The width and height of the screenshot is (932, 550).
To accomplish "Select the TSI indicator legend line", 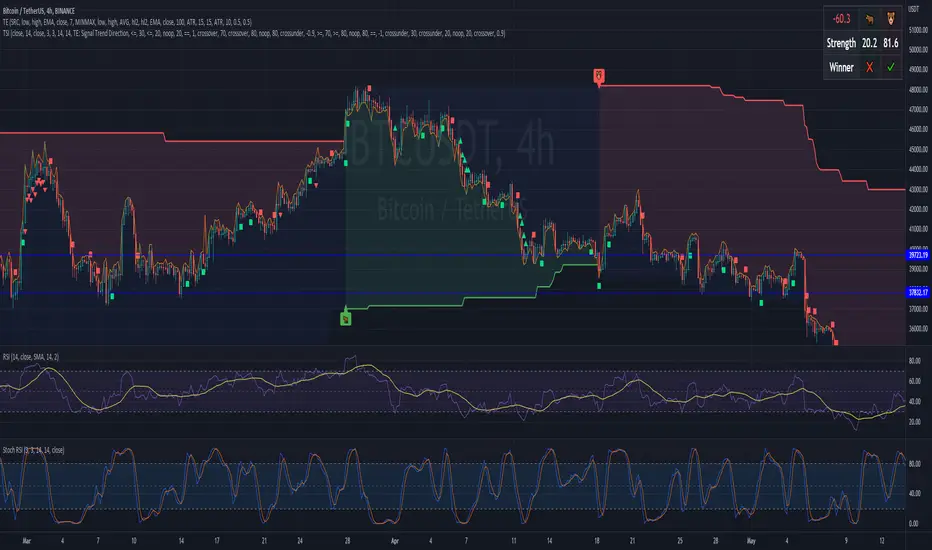I will point(254,33).
